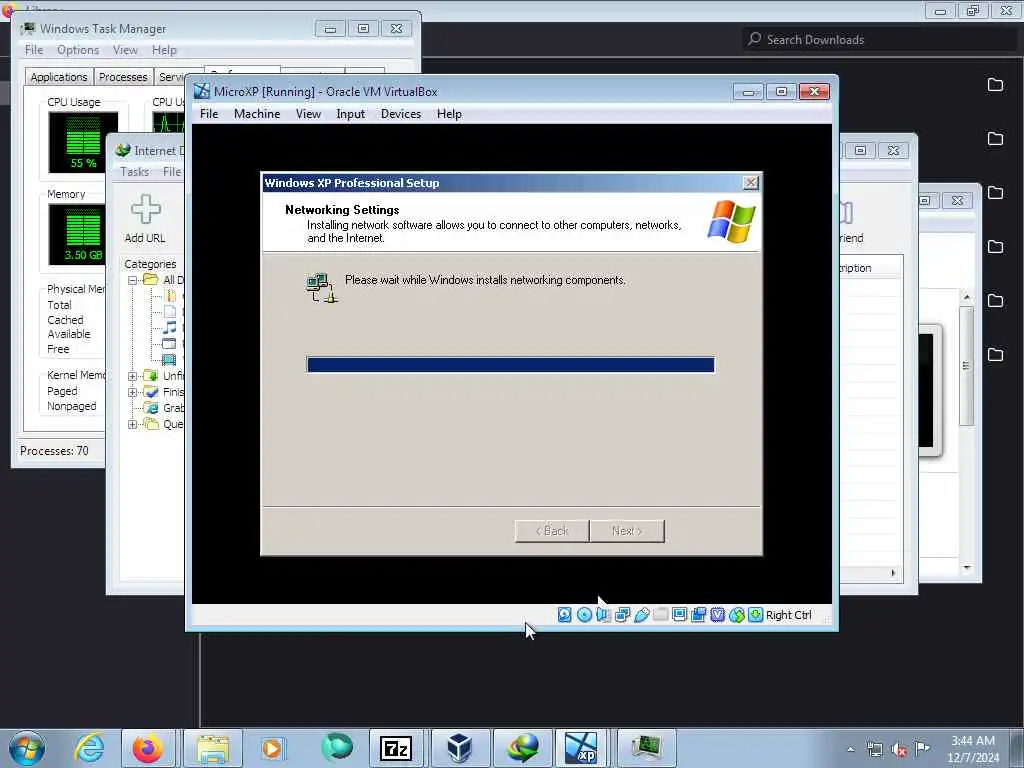Click the audio indicator icon in VirtualBox status bar

(603, 615)
